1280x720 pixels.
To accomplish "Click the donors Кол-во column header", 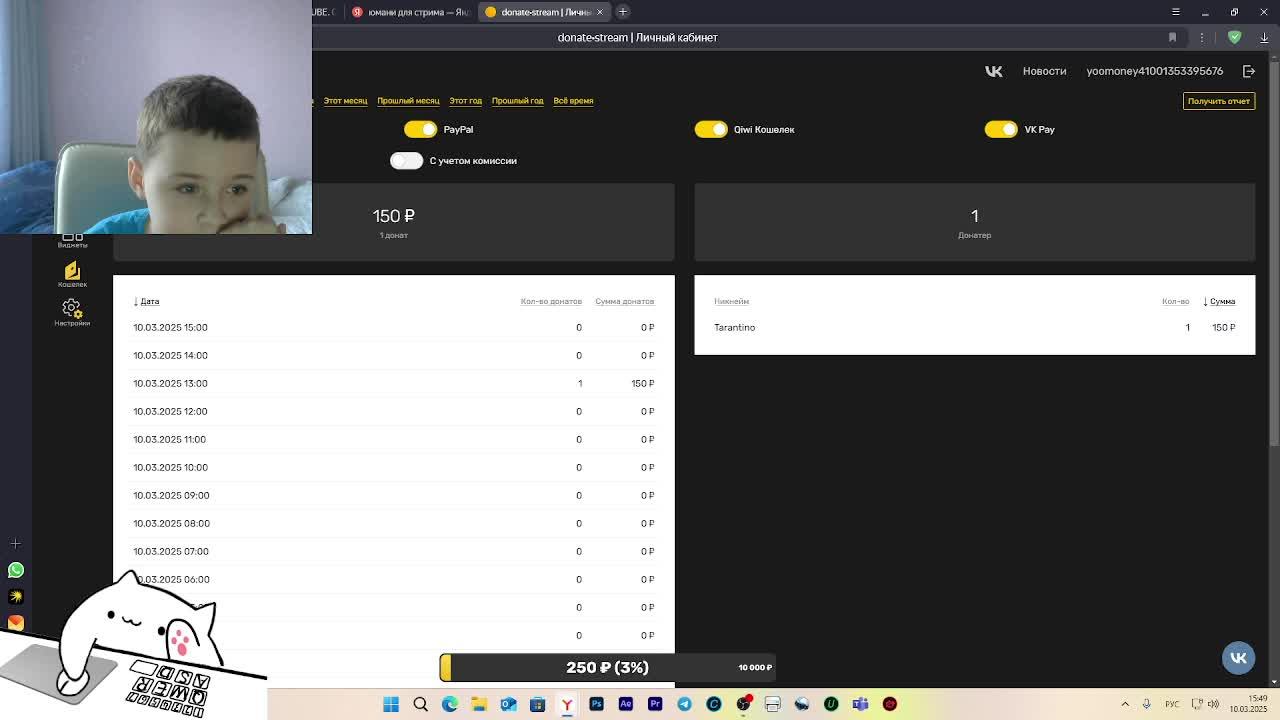I will (x=1175, y=301).
